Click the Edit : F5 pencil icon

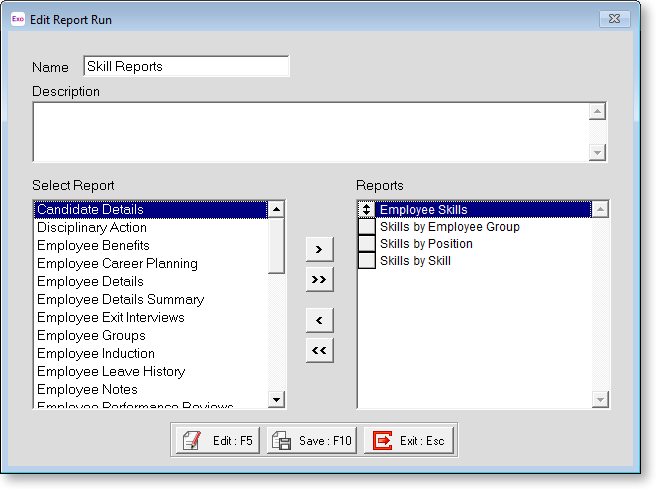coord(191,441)
